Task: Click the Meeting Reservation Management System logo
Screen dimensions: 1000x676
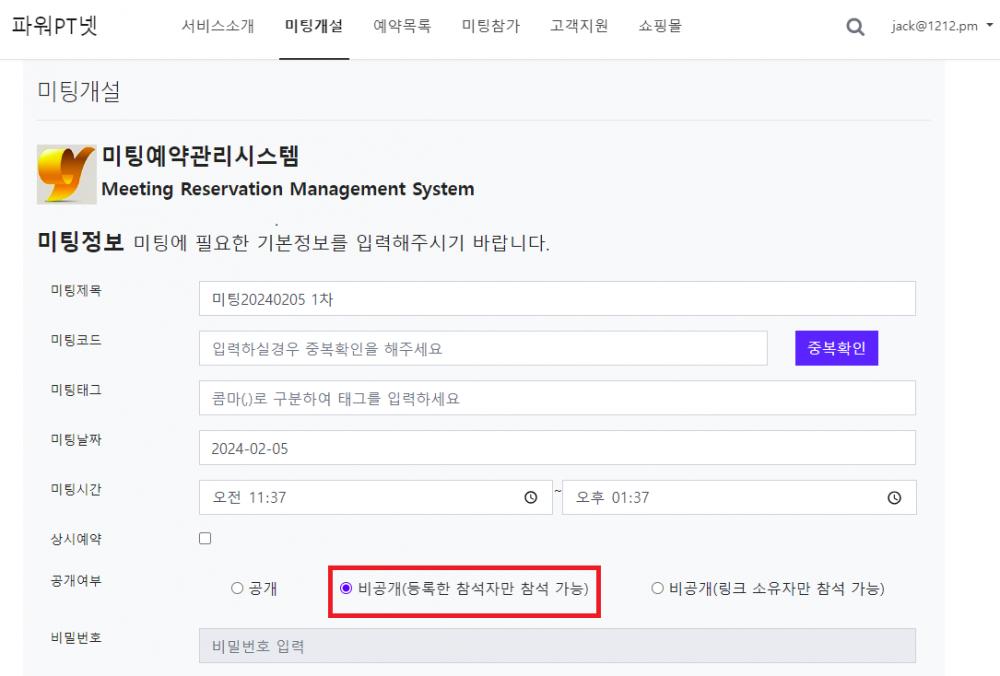Action: tap(67, 174)
